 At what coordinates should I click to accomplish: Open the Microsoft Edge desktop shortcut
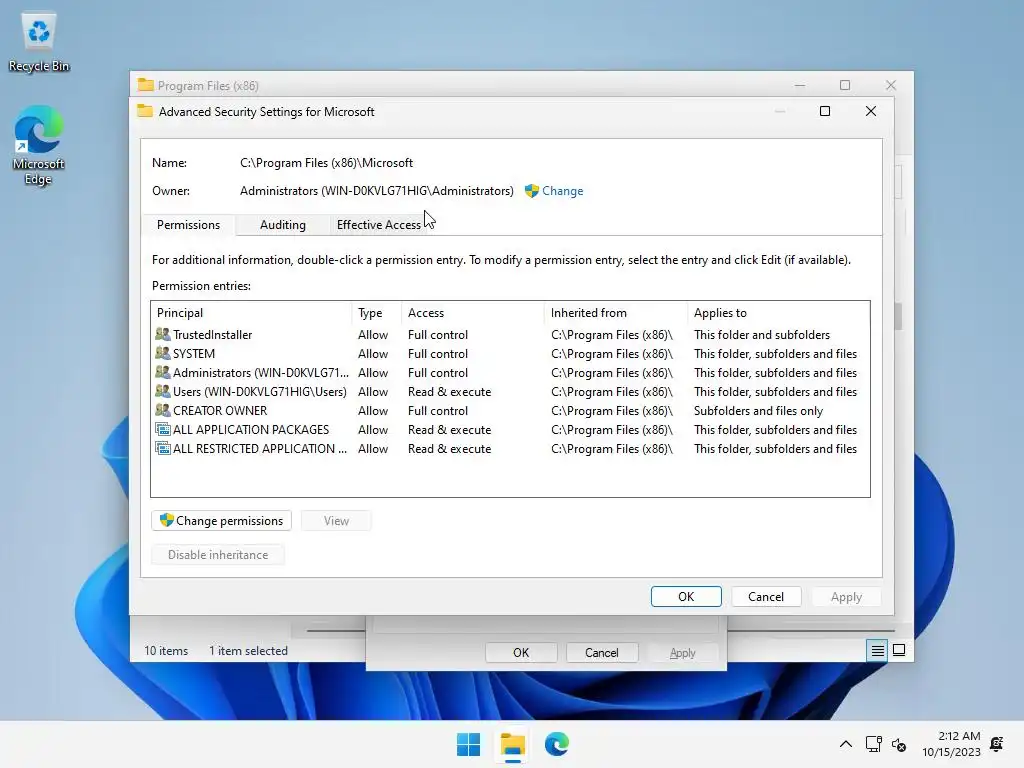(39, 145)
